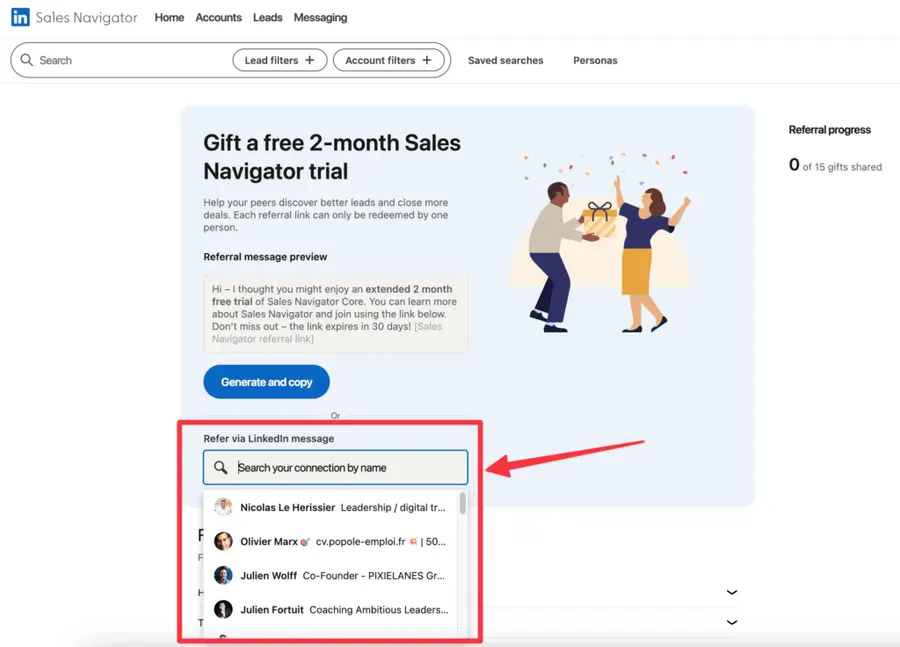
Task: Click the LinkedIn logo icon
Action: tap(21, 17)
